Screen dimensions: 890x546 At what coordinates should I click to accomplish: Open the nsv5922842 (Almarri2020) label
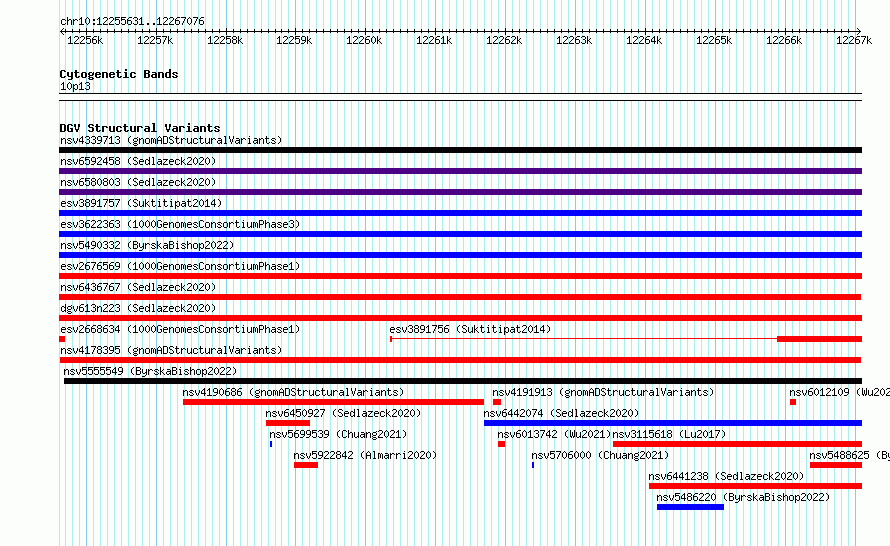click(365, 455)
